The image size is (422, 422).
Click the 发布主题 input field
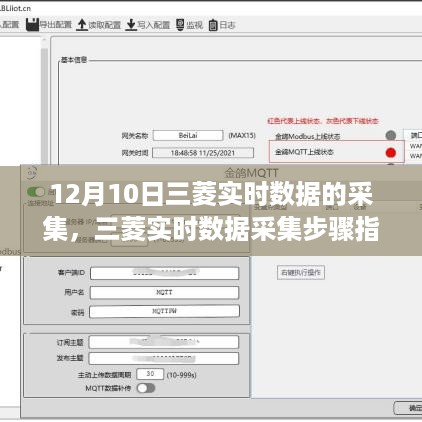(x=164, y=358)
